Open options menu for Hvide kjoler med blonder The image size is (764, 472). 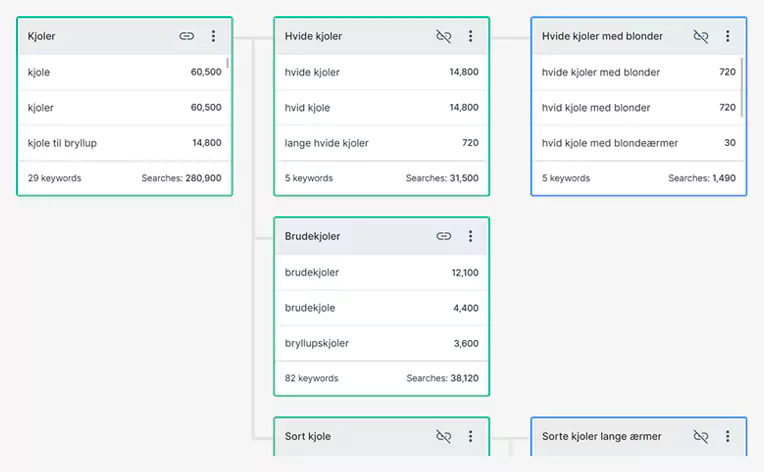pos(727,36)
